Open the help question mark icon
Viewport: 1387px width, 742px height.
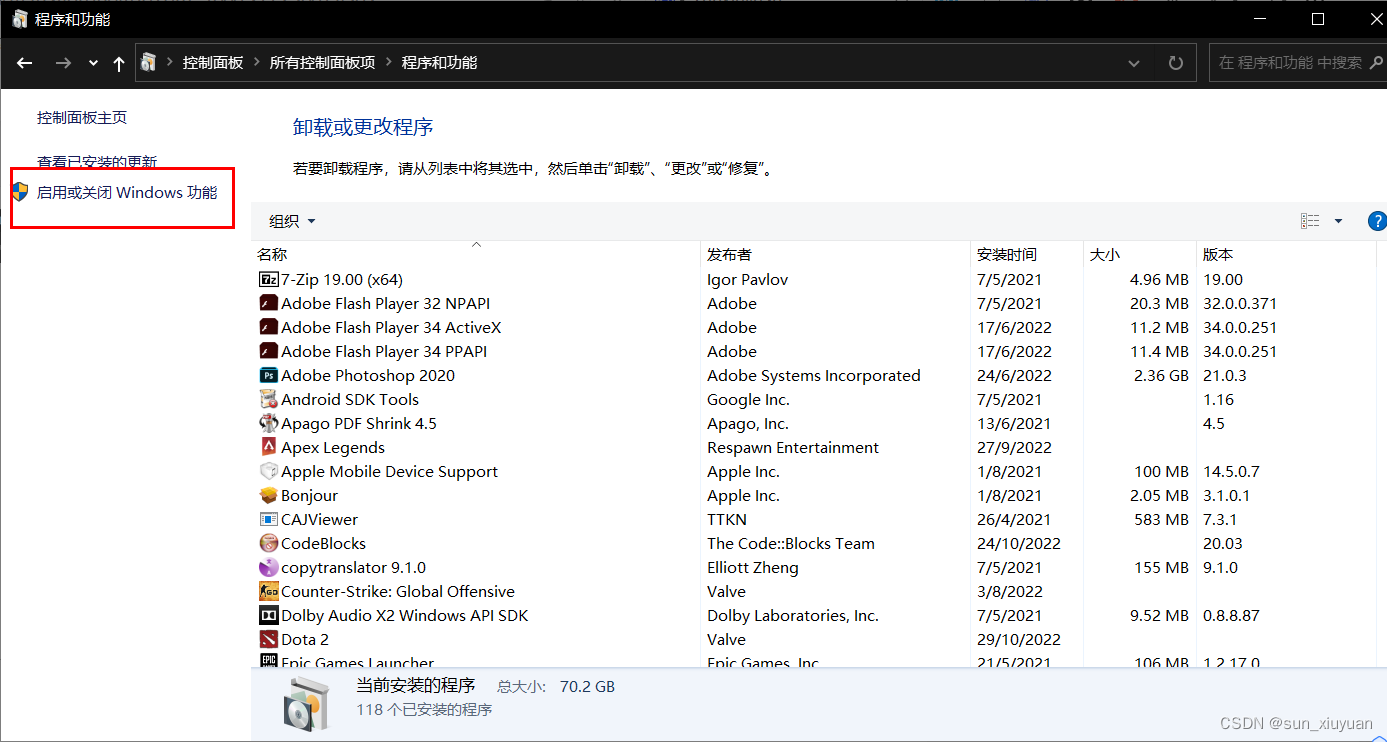pos(1377,221)
